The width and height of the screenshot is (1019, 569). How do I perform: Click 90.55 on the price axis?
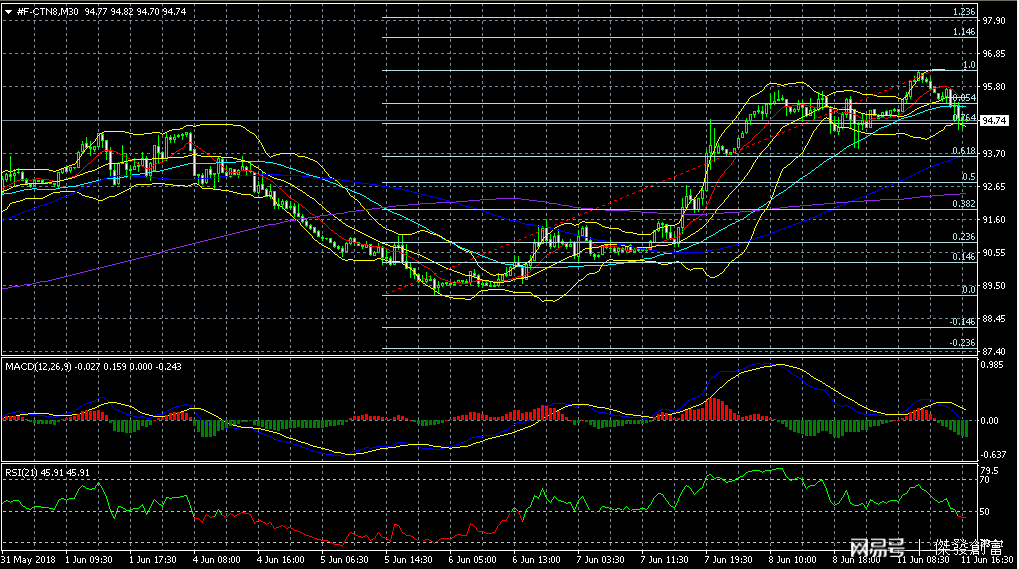[994, 253]
